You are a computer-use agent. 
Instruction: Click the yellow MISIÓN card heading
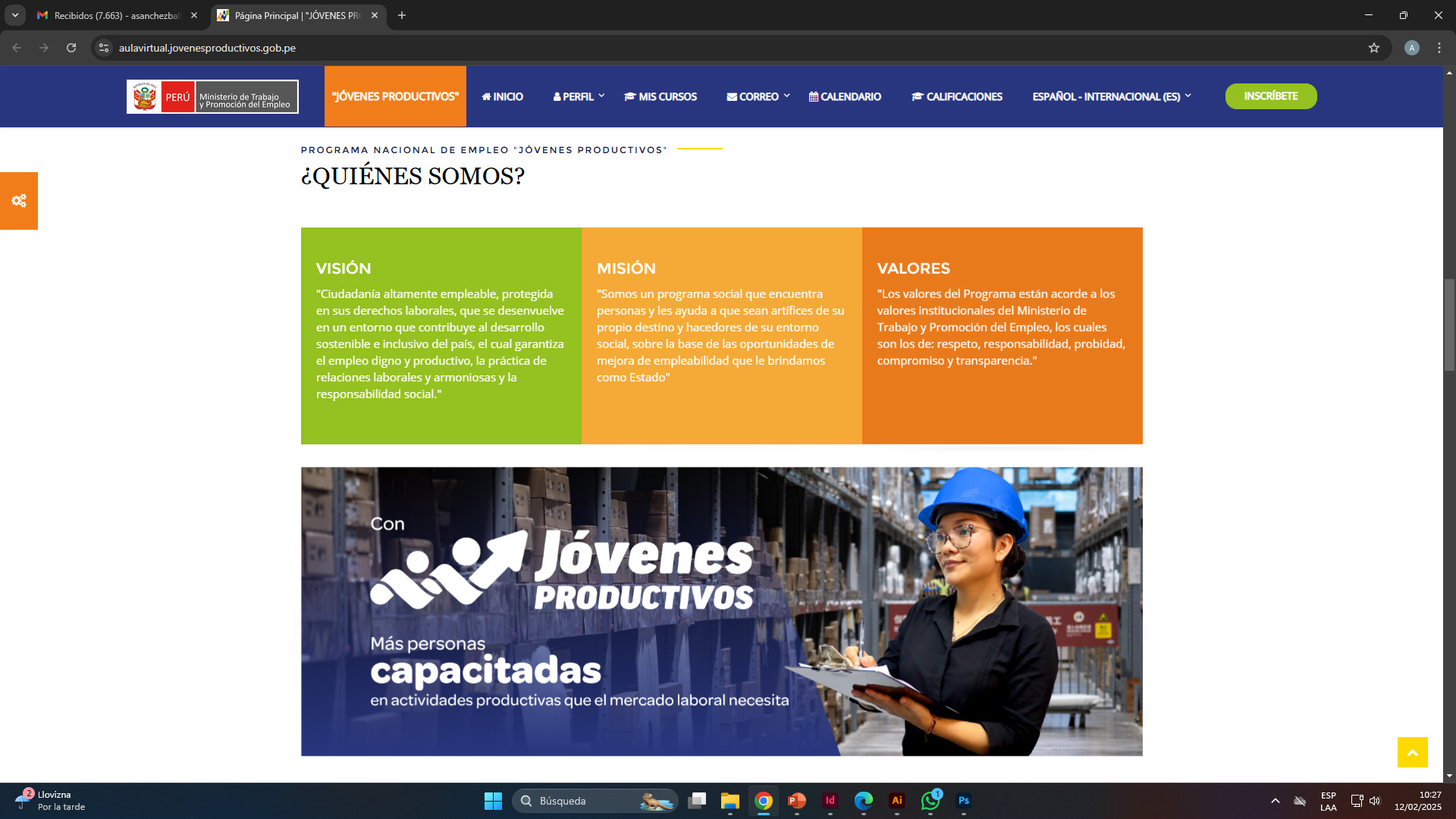pyautogui.click(x=626, y=268)
